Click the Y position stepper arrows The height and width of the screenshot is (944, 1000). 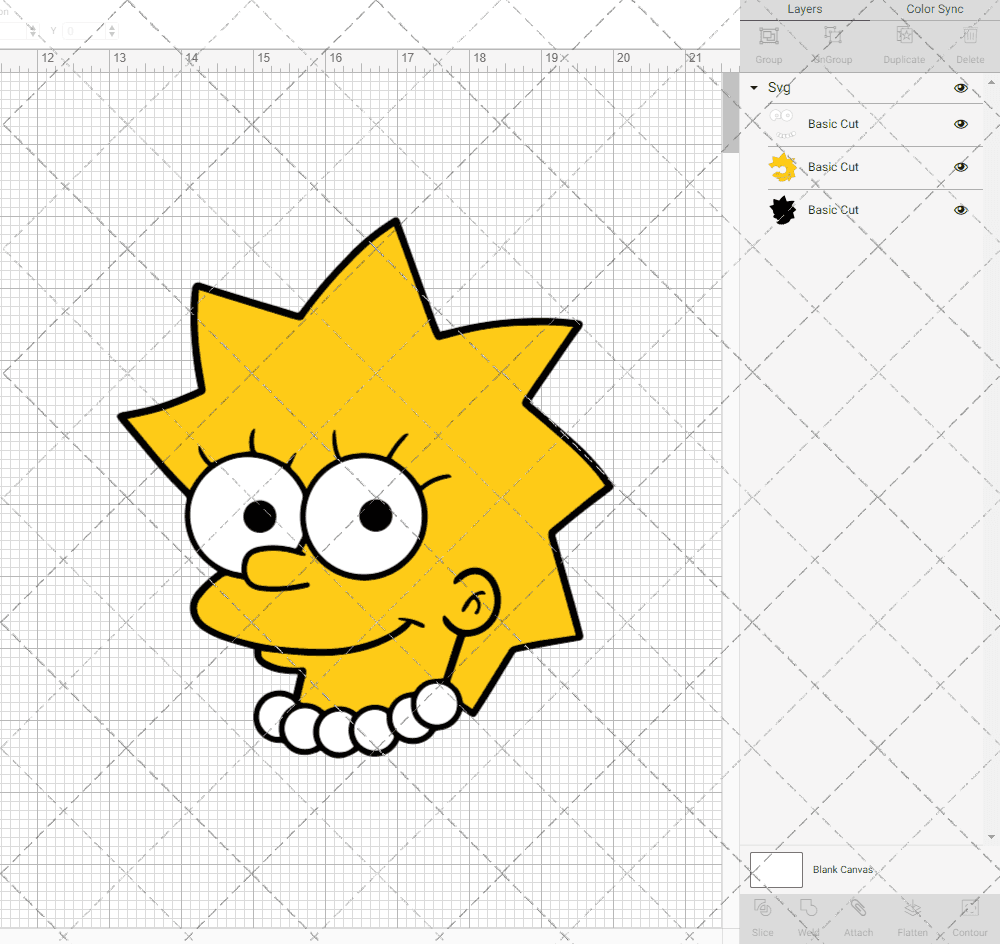pyautogui.click(x=112, y=31)
